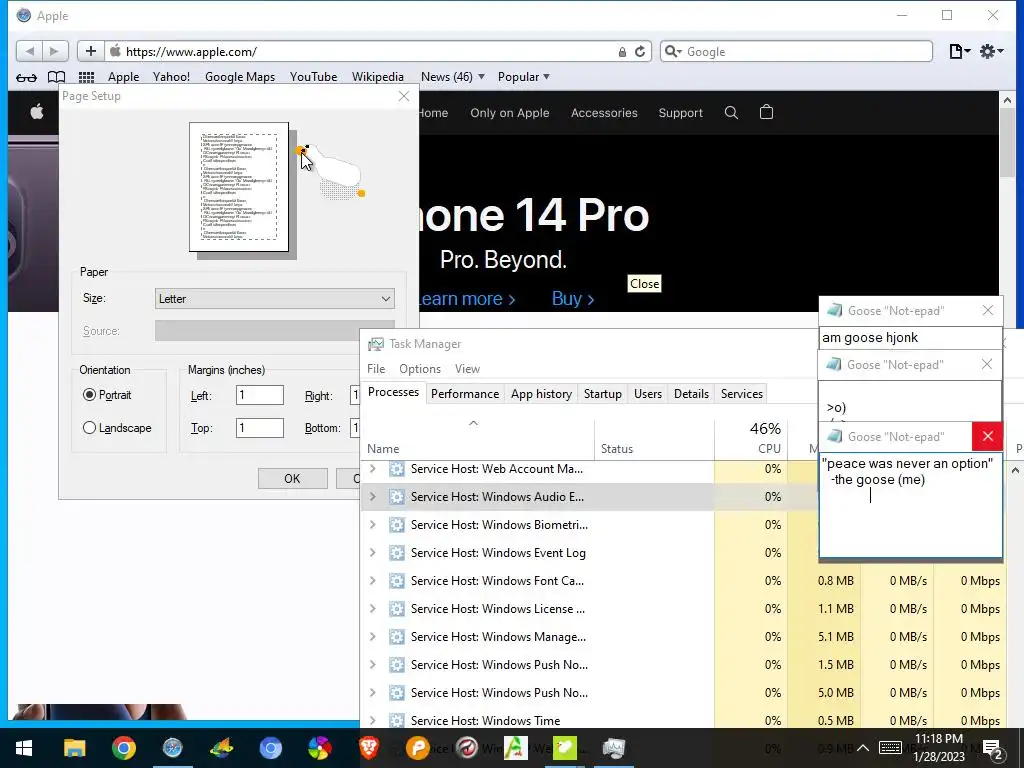Click the Left margin input field
The height and width of the screenshot is (768, 1024).
[260, 395]
